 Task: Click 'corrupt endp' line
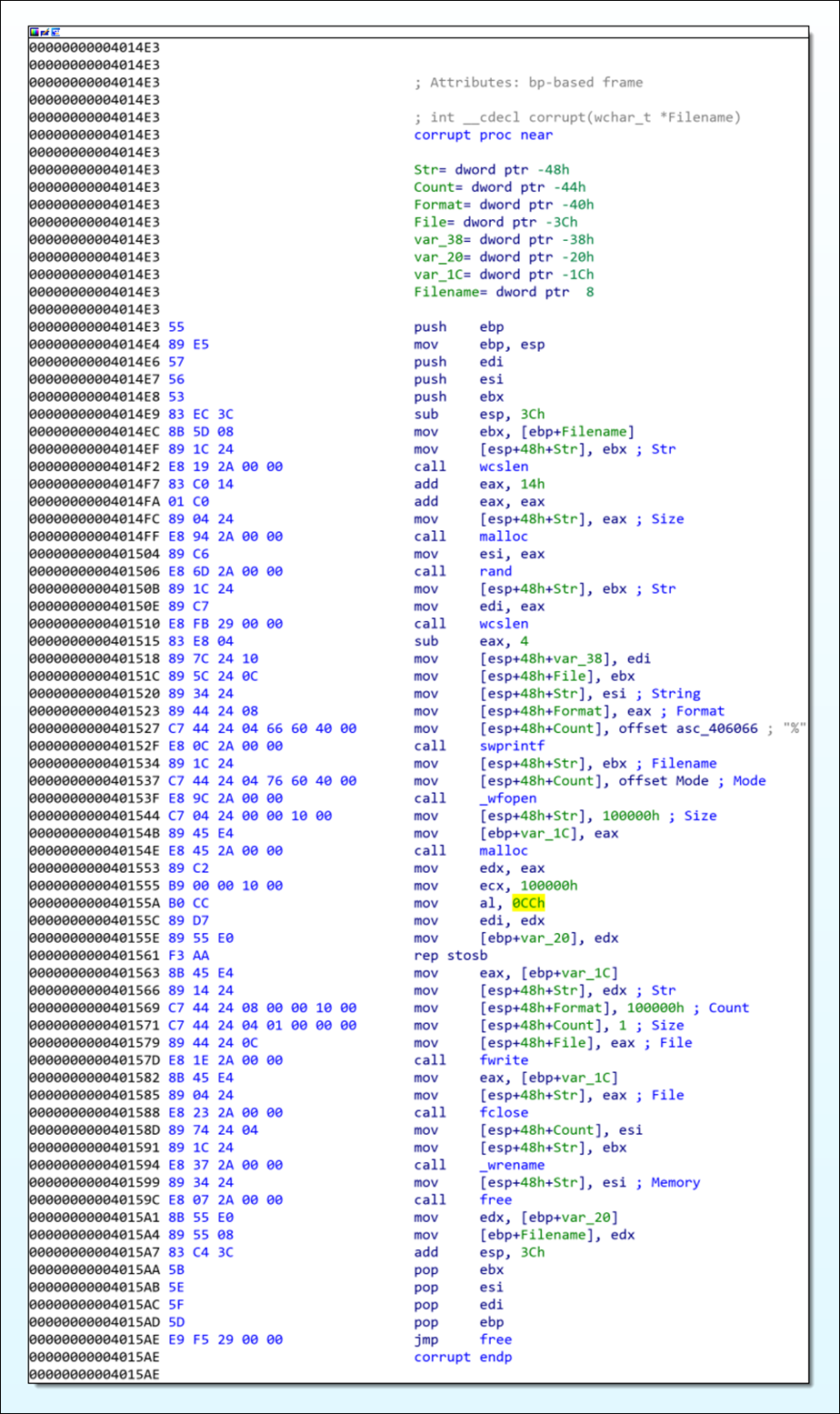point(464,1357)
